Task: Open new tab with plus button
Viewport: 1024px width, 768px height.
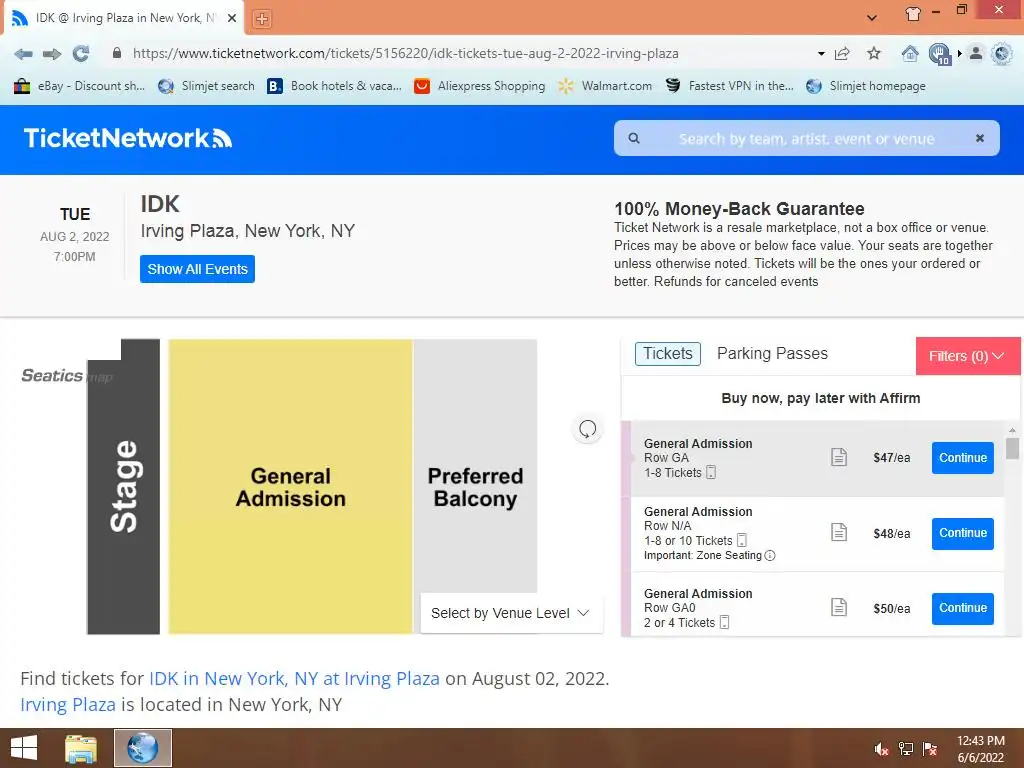Action: (262, 19)
